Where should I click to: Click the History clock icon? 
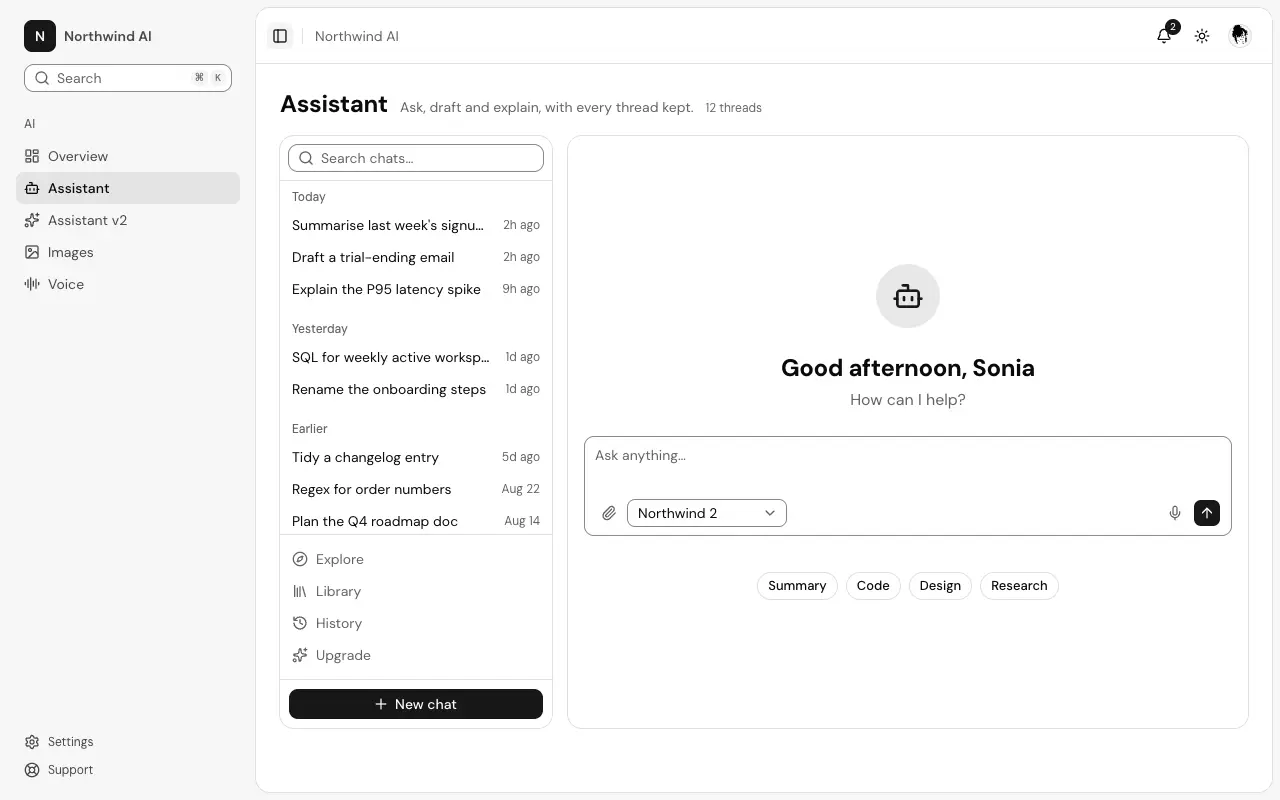pyautogui.click(x=300, y=623)
